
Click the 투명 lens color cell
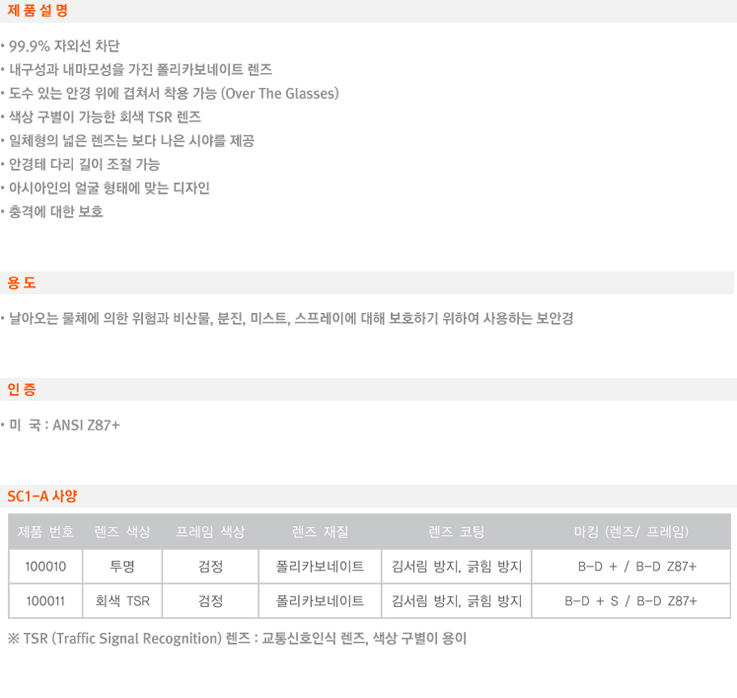coord(122,566)
